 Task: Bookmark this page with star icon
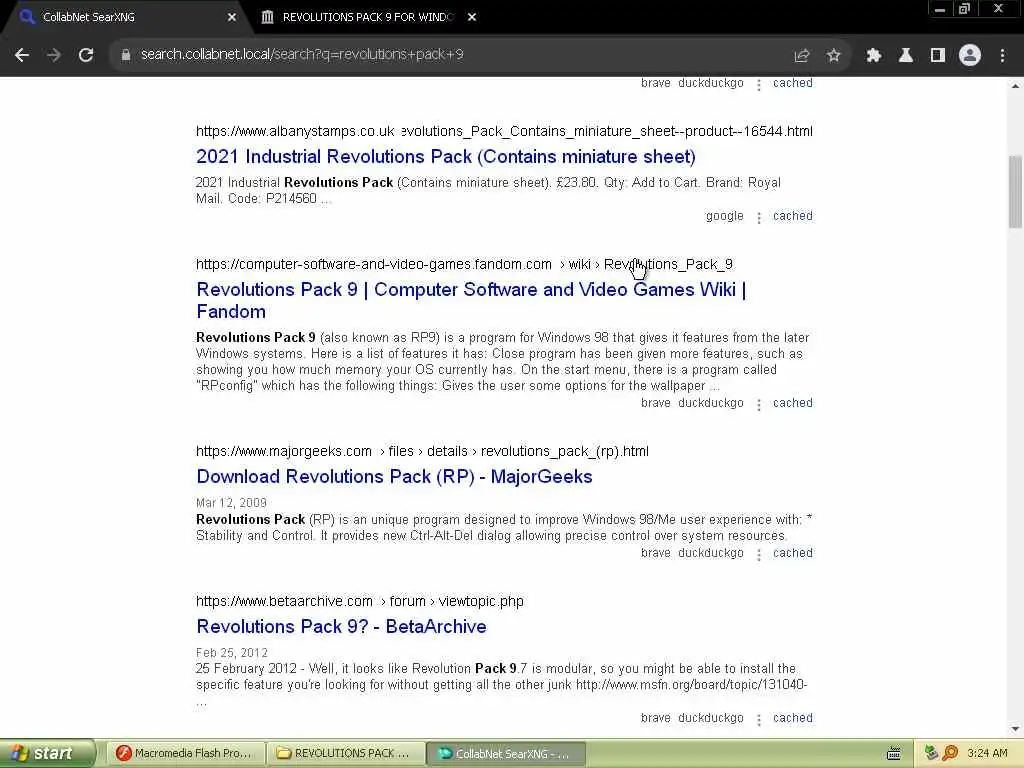click(833, 56)
